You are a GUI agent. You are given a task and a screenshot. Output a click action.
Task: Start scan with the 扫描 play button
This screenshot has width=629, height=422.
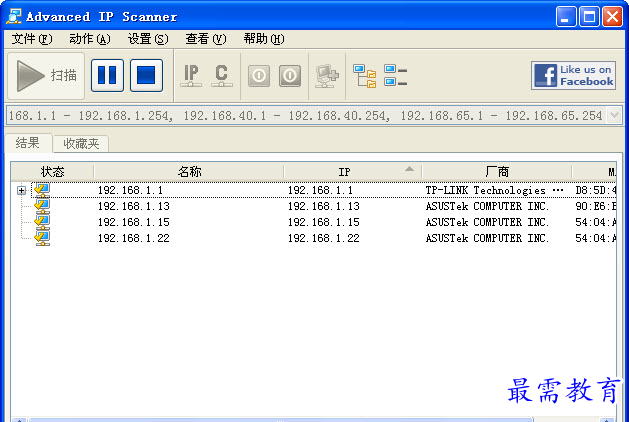click(x=46, y=75)
